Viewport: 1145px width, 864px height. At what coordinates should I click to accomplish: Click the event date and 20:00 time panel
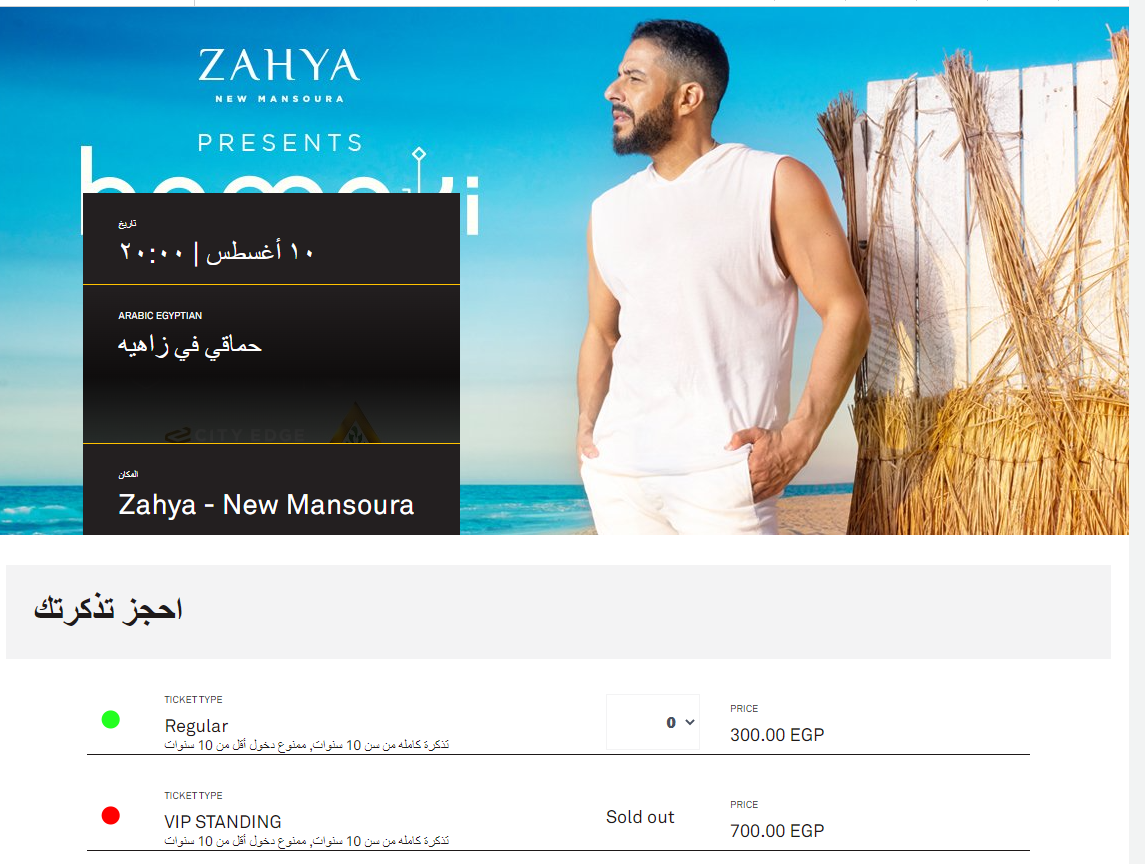coord(271,239)
